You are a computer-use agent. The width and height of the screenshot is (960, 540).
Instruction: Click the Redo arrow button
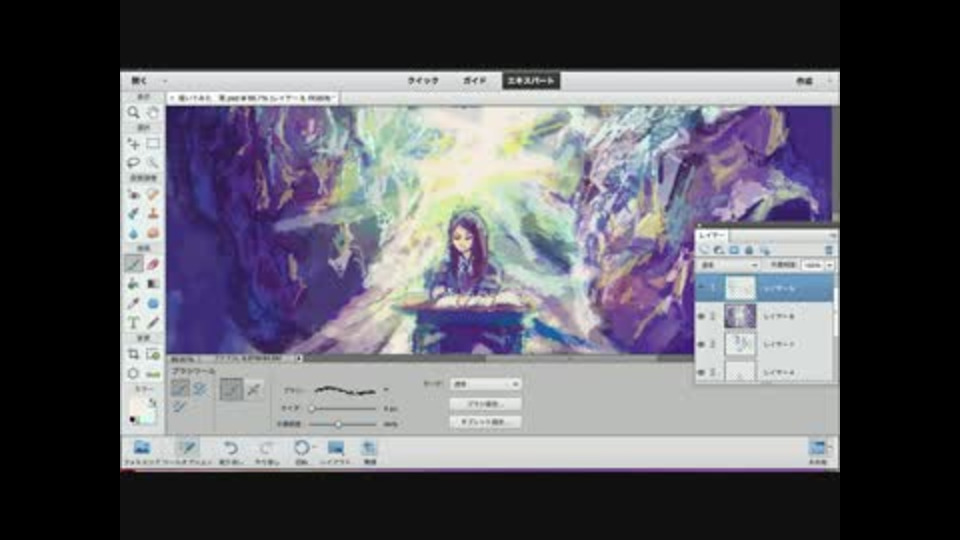point(266,452)
